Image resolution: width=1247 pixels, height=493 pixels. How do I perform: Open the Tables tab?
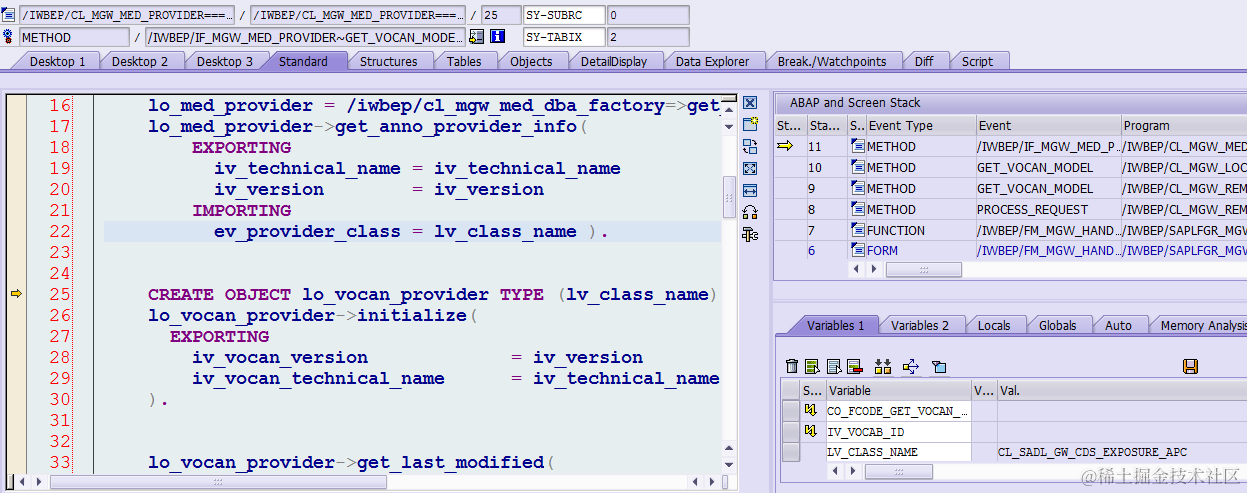(x=464, y=61)
